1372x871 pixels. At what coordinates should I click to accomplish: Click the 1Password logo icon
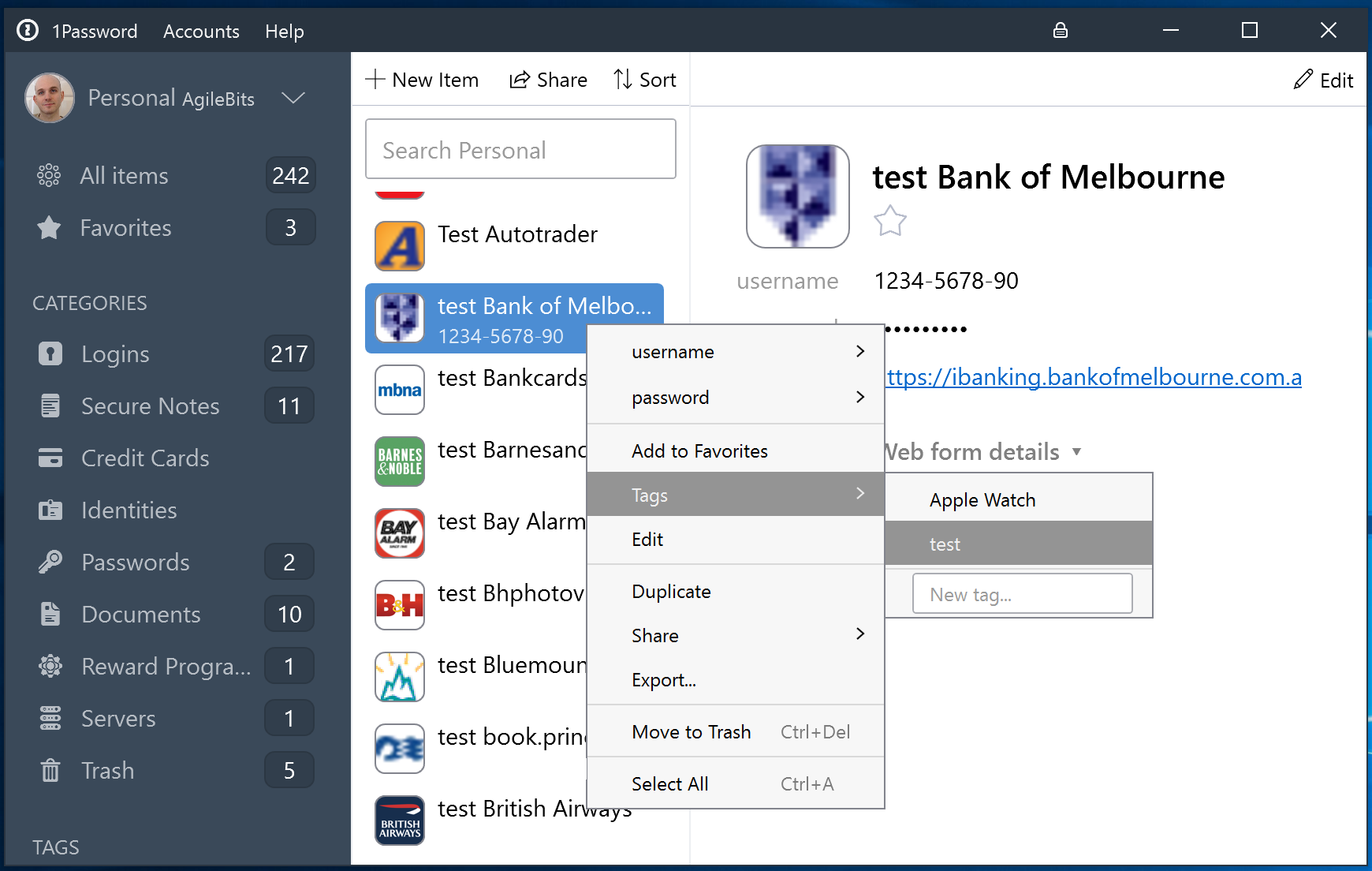coord(28,31)
